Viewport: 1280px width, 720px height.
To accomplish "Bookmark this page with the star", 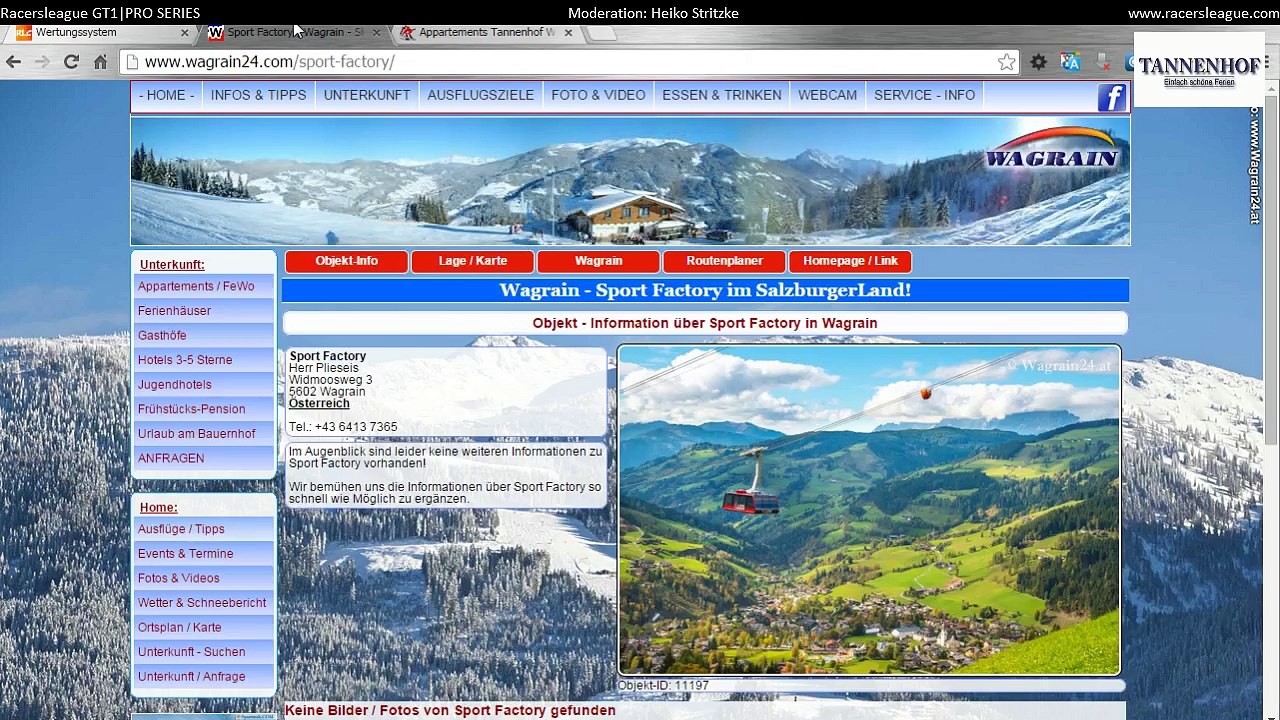I will point(1006,62).
